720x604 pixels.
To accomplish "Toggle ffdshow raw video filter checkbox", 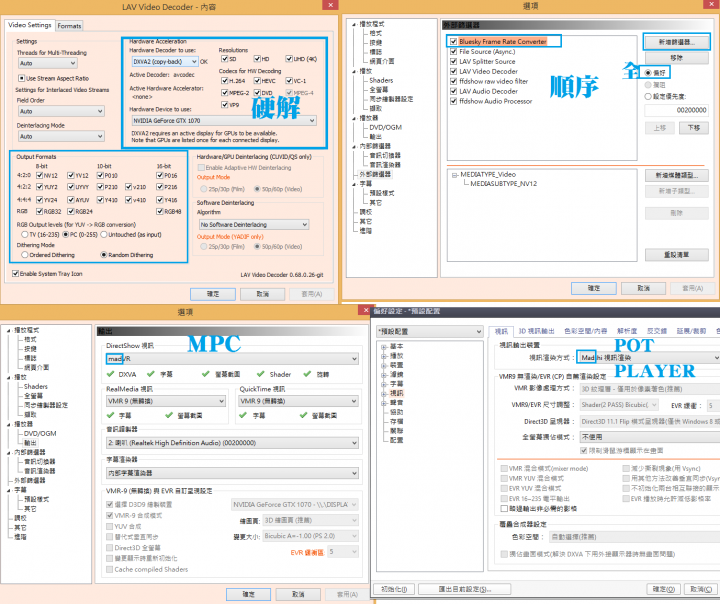I will (454, 81).
